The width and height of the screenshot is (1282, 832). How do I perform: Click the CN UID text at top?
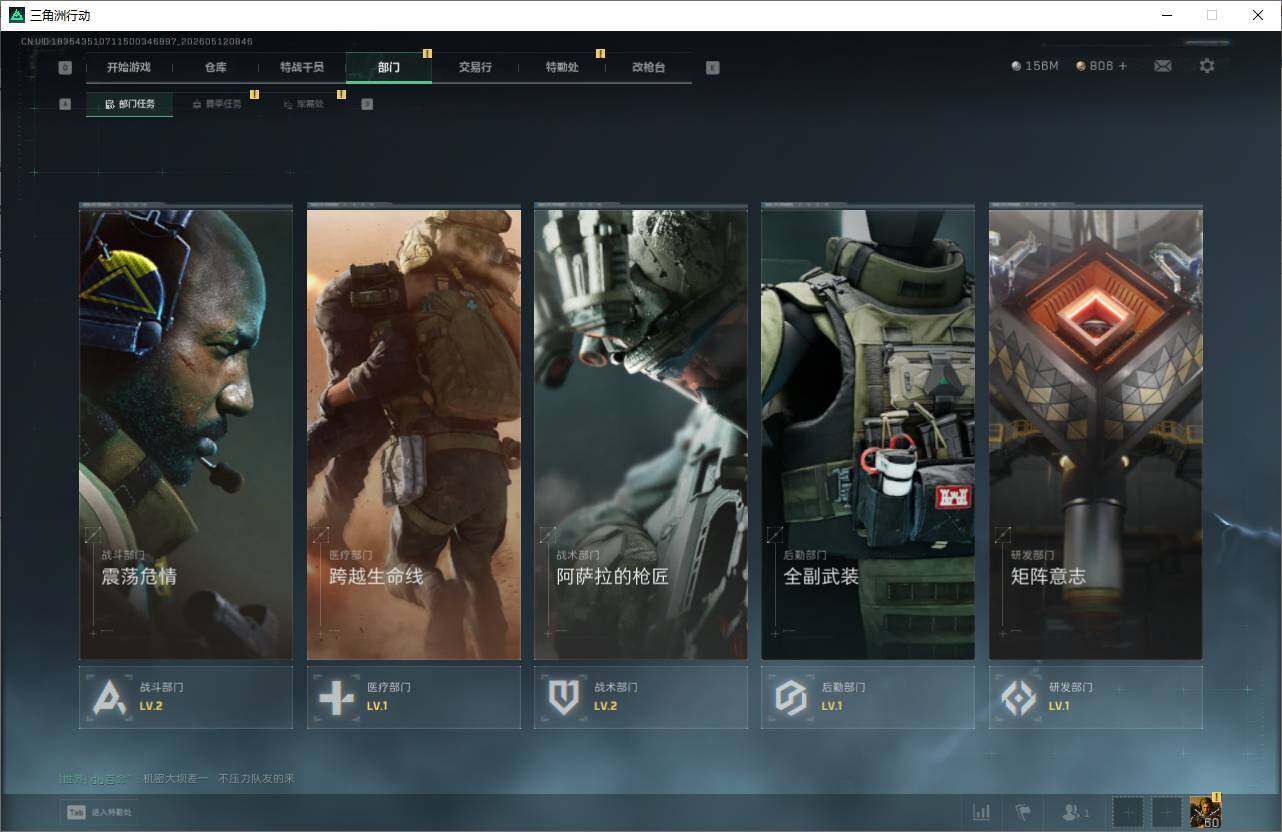click(136, 41)
